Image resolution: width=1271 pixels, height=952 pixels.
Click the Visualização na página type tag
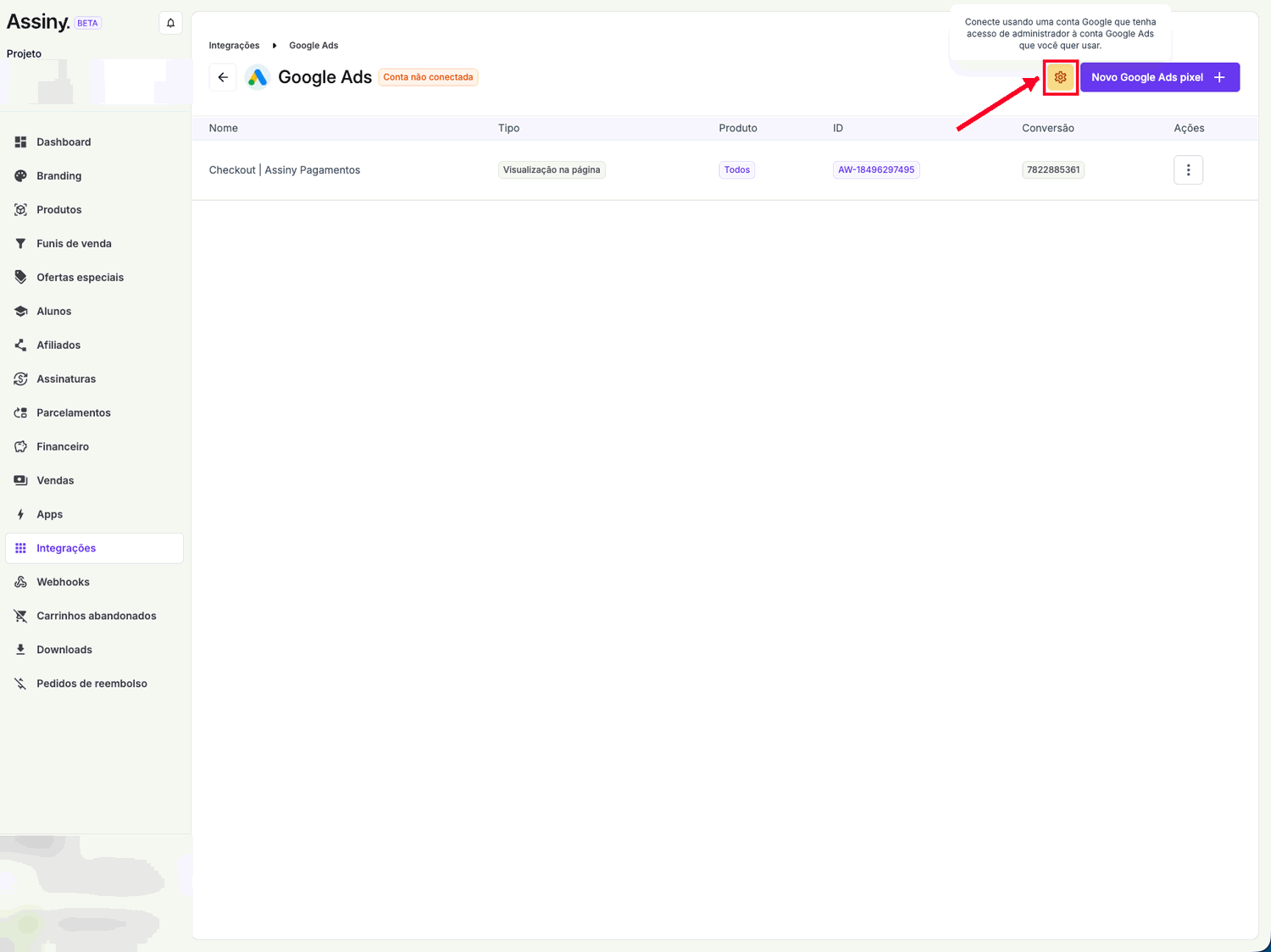point(552,170)
